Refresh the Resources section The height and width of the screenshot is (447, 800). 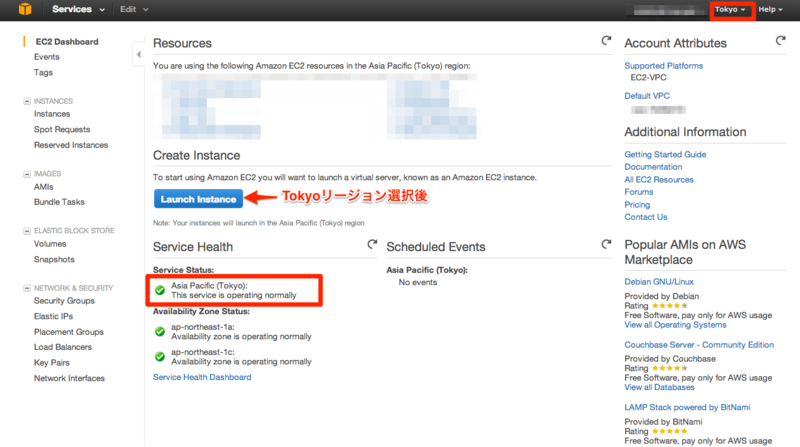(606, 41)
